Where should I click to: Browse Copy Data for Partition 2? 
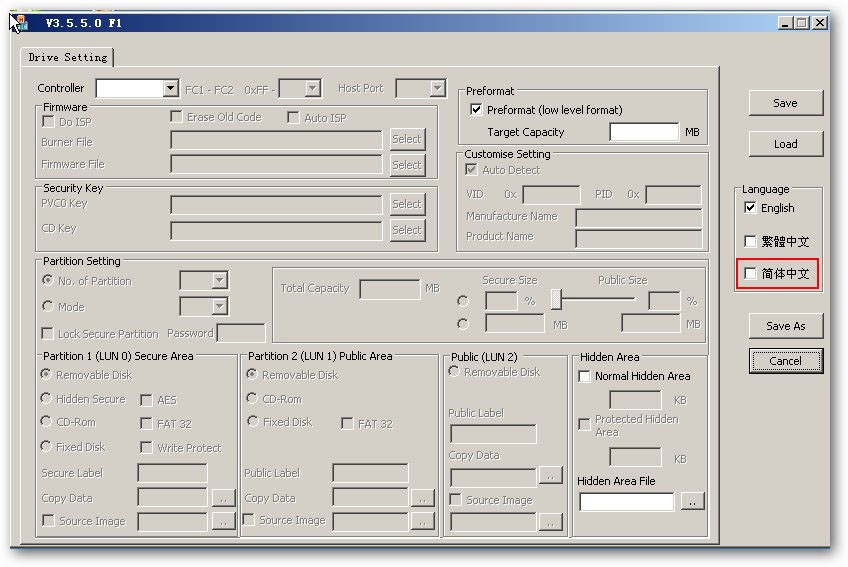pos(422,497)
